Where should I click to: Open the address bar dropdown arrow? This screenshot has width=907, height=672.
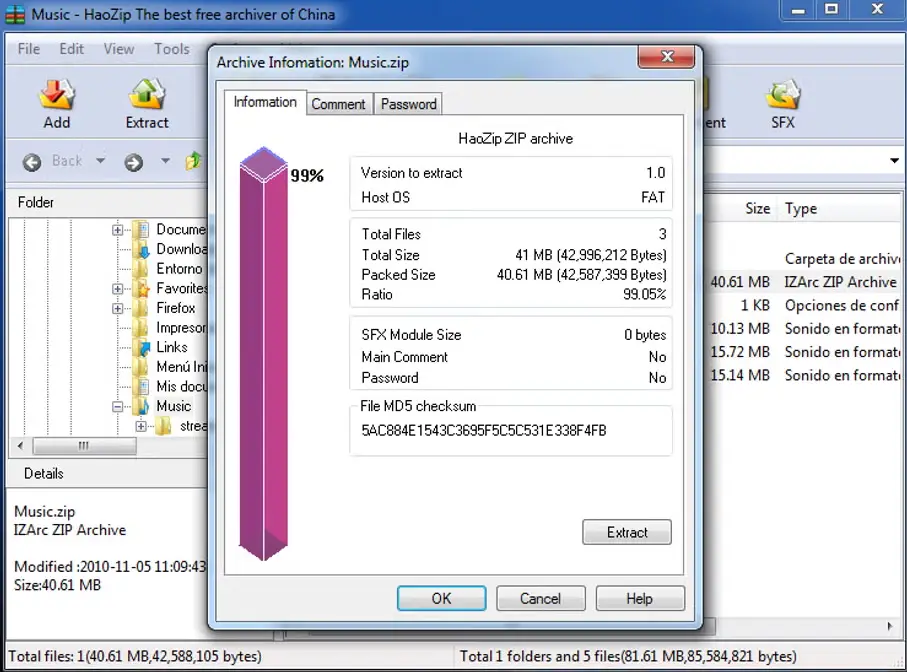click(894, 161)
